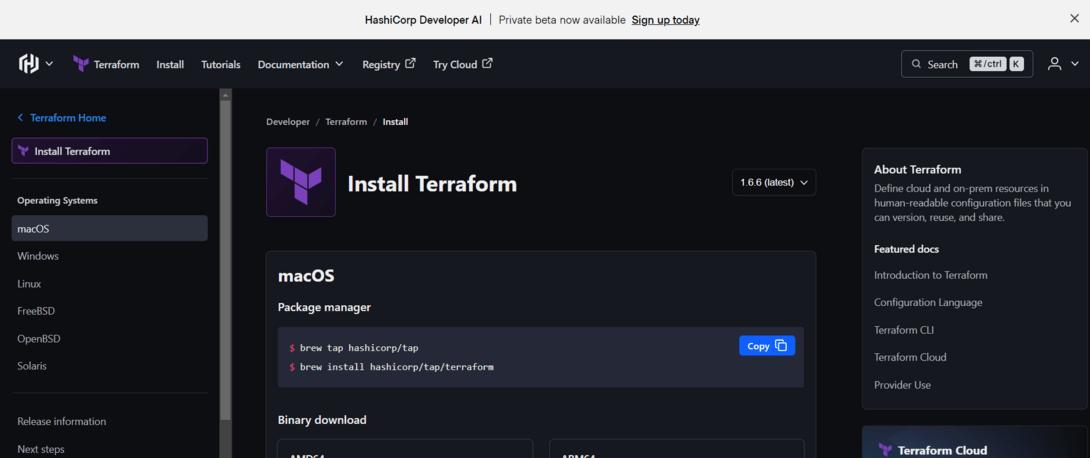
Task: Open Terraform Cloud featured doc link
Action: tap(911, 357)
